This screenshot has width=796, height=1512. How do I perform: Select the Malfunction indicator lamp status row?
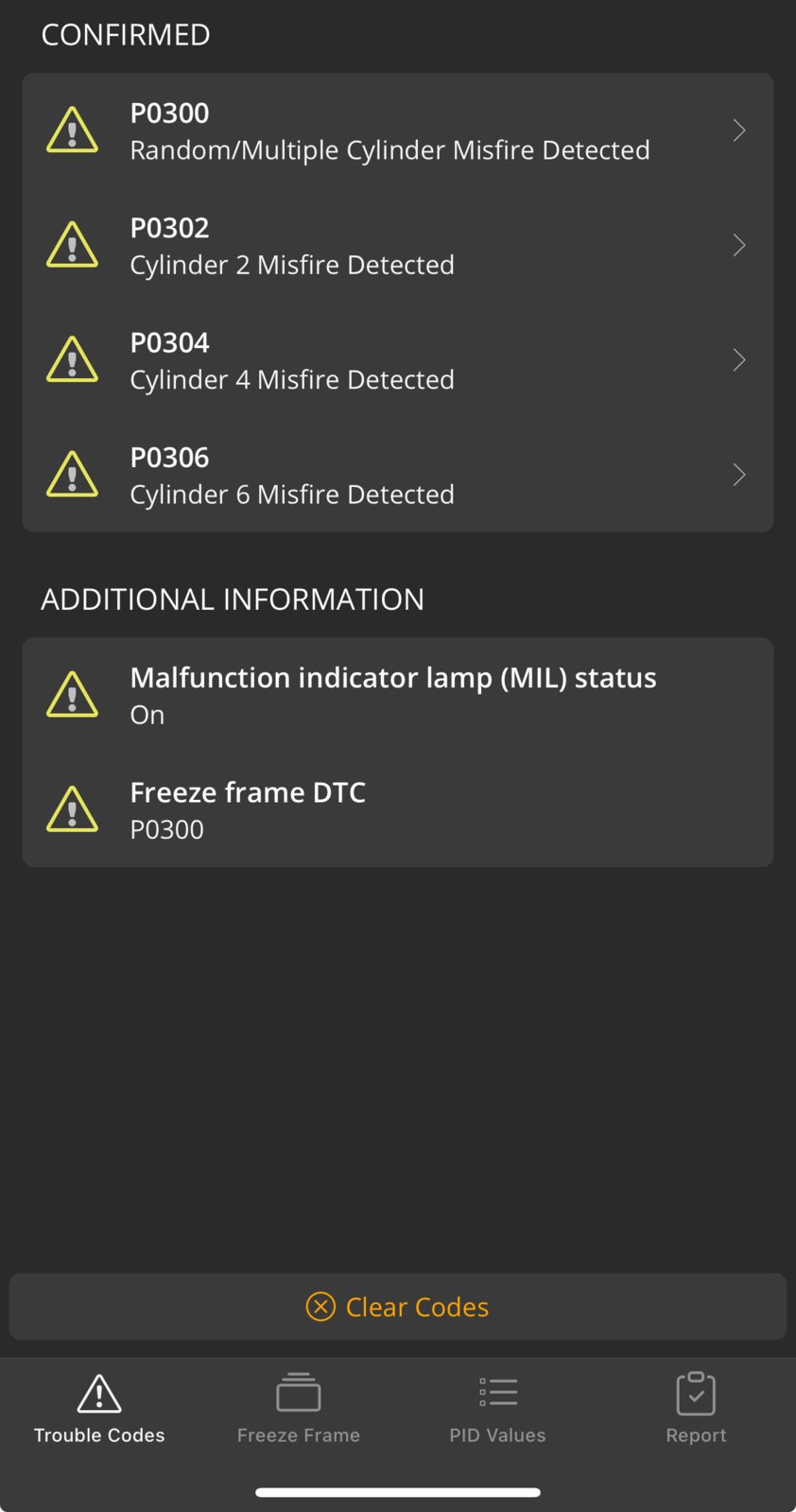click(398, 695)
